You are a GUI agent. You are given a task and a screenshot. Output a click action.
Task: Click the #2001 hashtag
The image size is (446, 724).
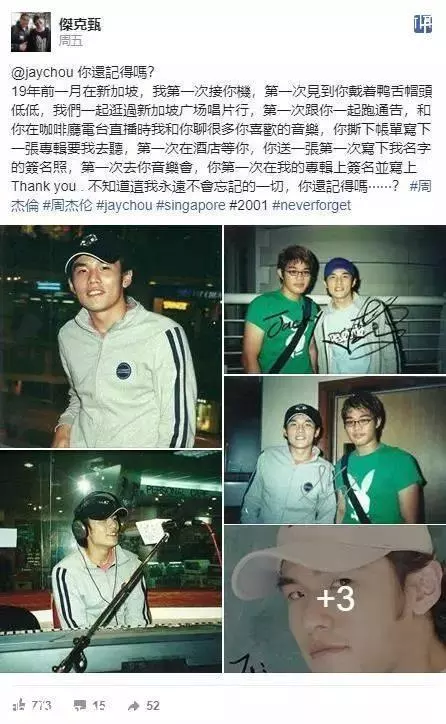click(x=248, y=205)
